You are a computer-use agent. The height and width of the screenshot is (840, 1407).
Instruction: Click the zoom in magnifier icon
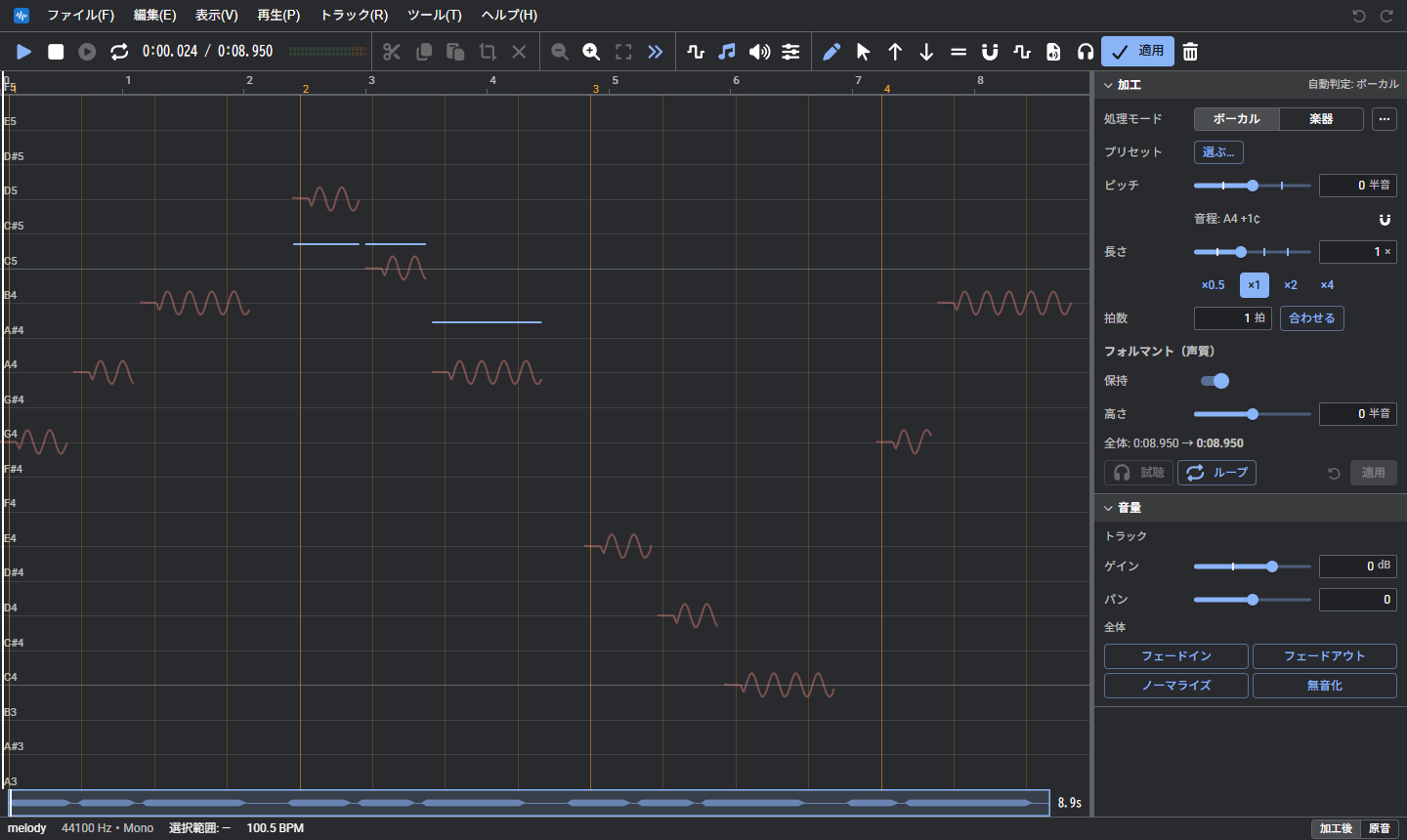pos(591,52)
